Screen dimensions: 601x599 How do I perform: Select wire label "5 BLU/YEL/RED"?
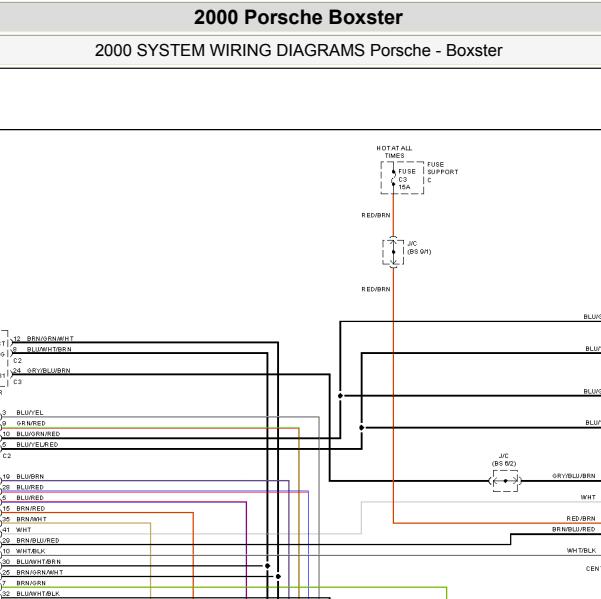[x=30, y=445]
